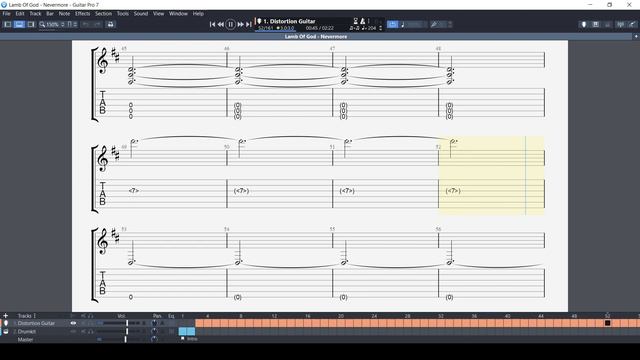Viewport: 640px width, 360px height.
Task: Open the drum view icon
Action: point(607,24)
